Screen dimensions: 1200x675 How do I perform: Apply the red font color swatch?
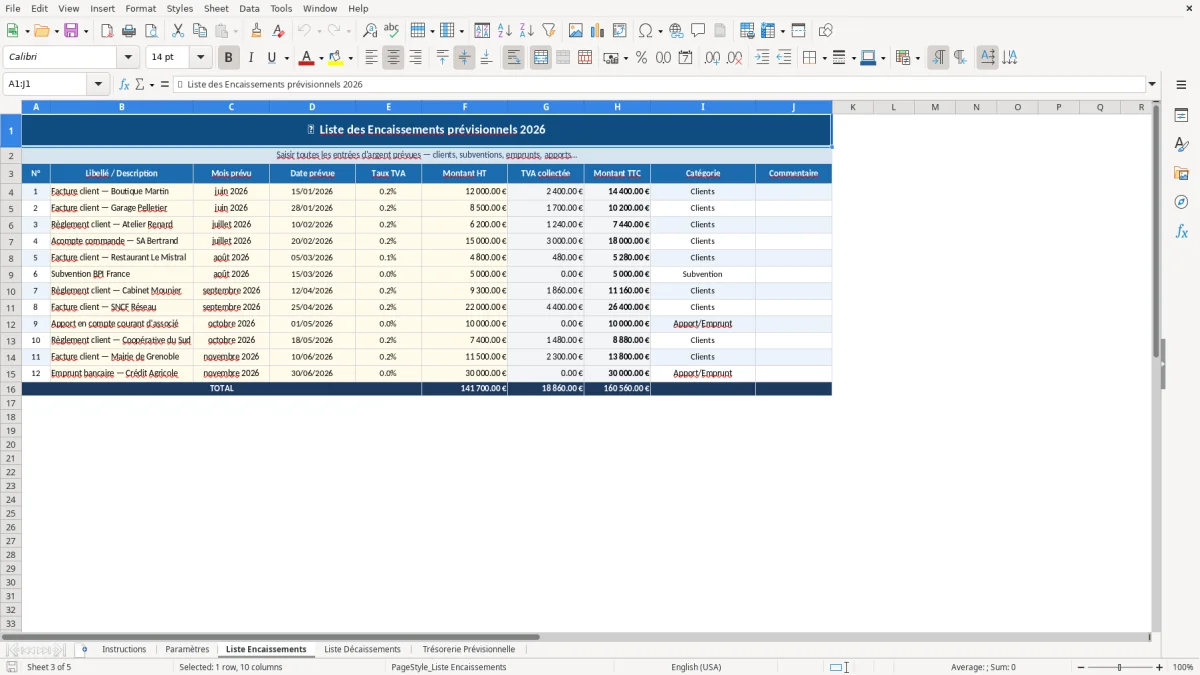307,58
